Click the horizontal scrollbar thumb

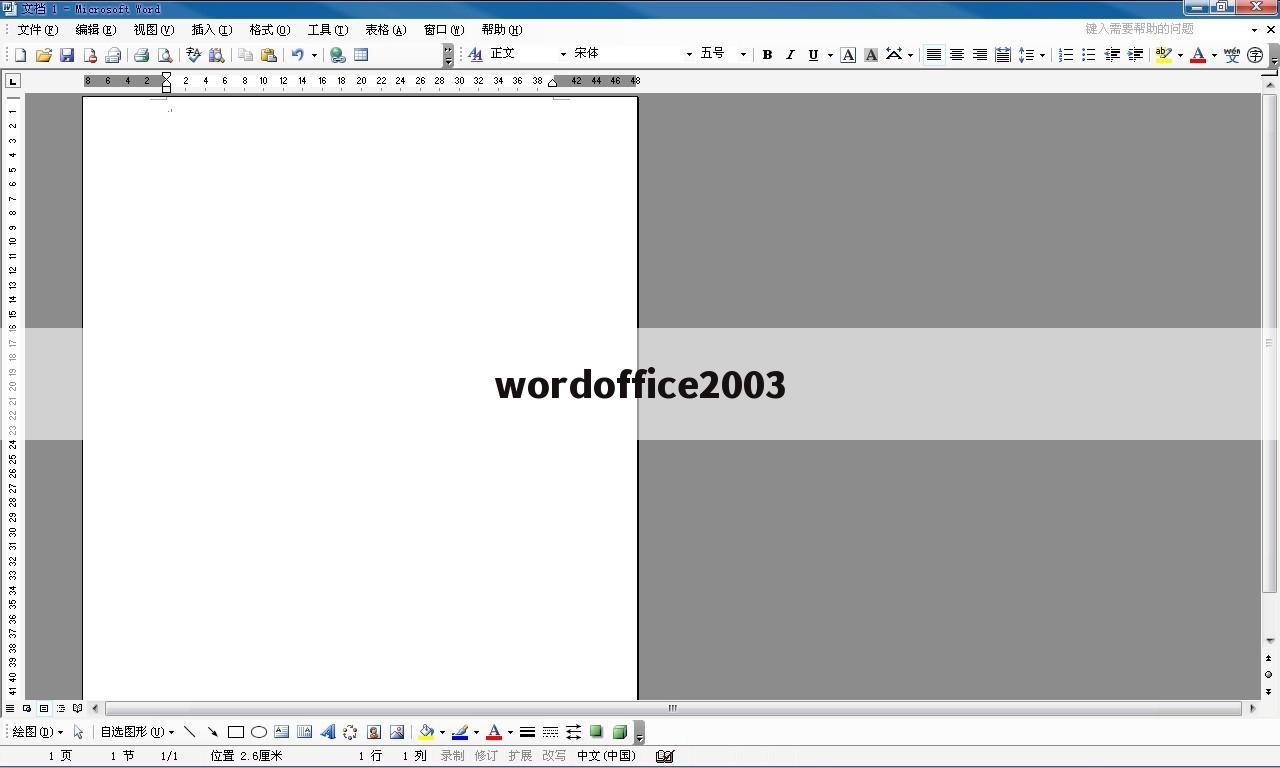click(673, 708)
